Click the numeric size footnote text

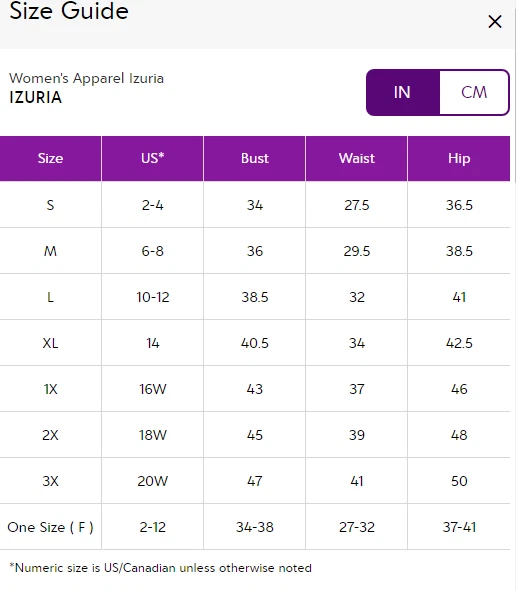tap(160, 568)
